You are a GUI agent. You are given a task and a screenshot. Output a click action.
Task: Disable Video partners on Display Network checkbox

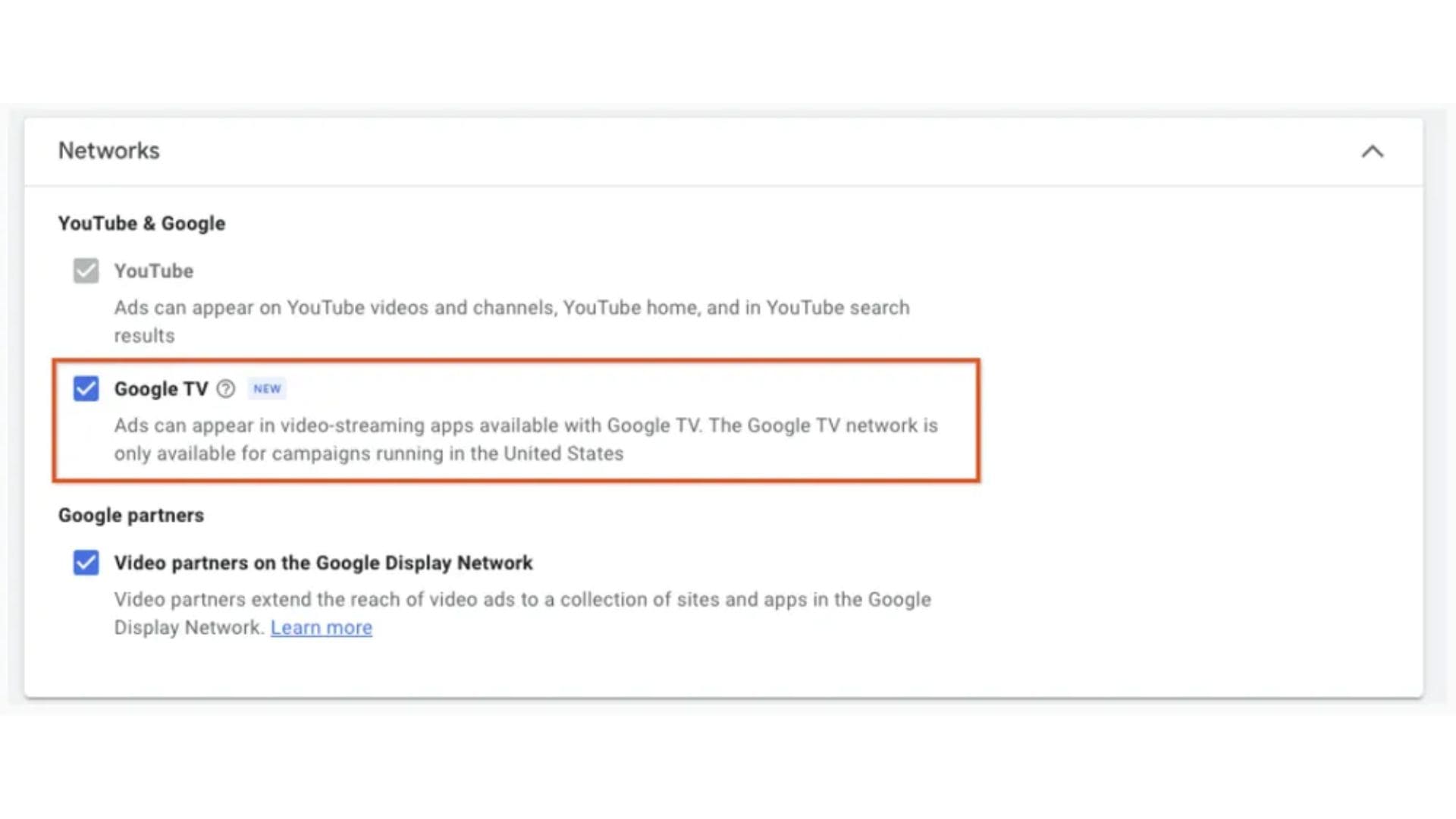[x=86, y=563]
